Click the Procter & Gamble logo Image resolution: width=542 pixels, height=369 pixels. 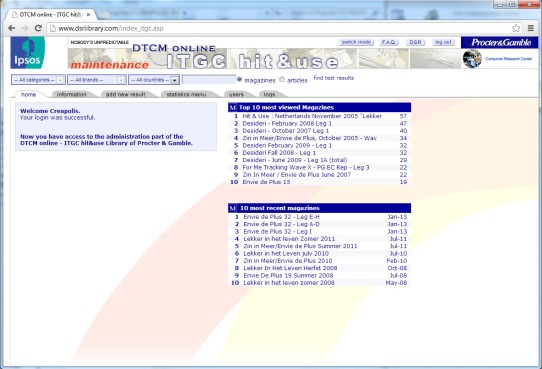(499, 42)
